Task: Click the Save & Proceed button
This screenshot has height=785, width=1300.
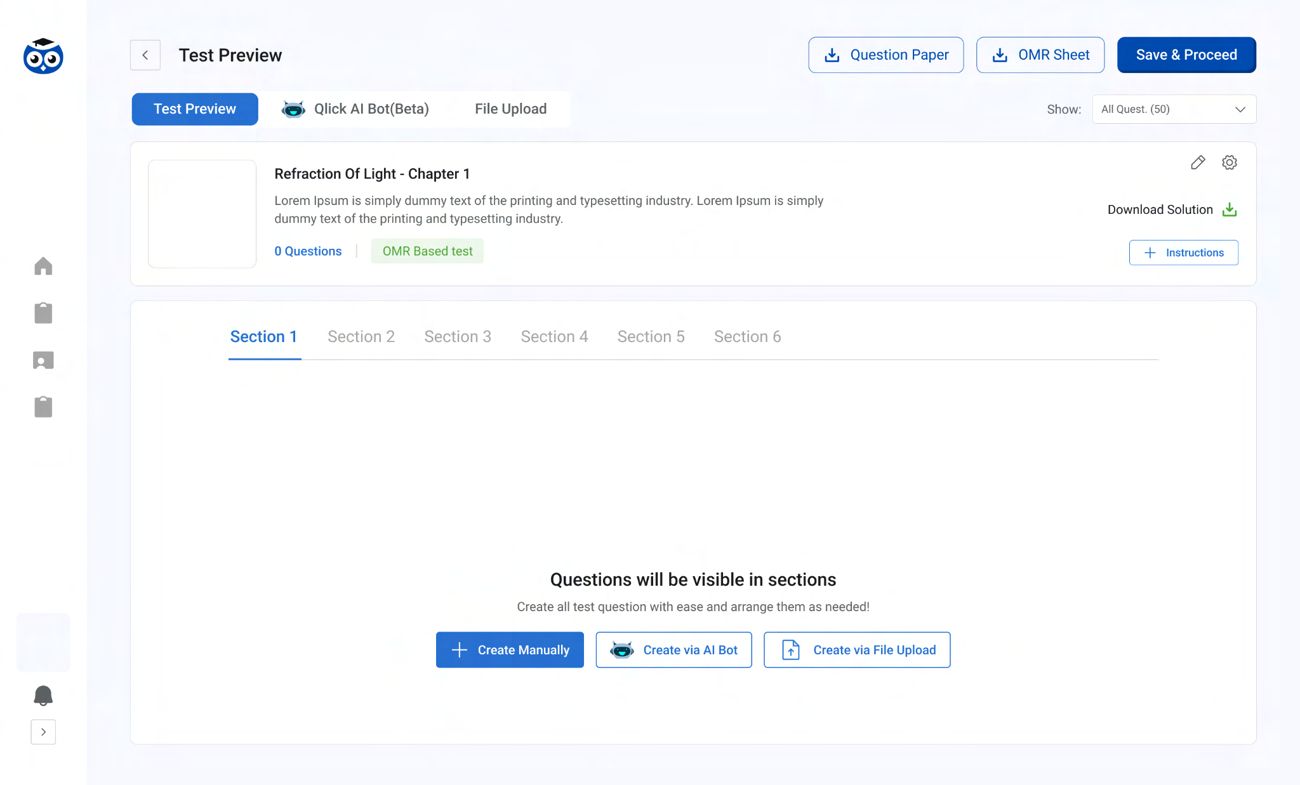Action: [1186, 55]
